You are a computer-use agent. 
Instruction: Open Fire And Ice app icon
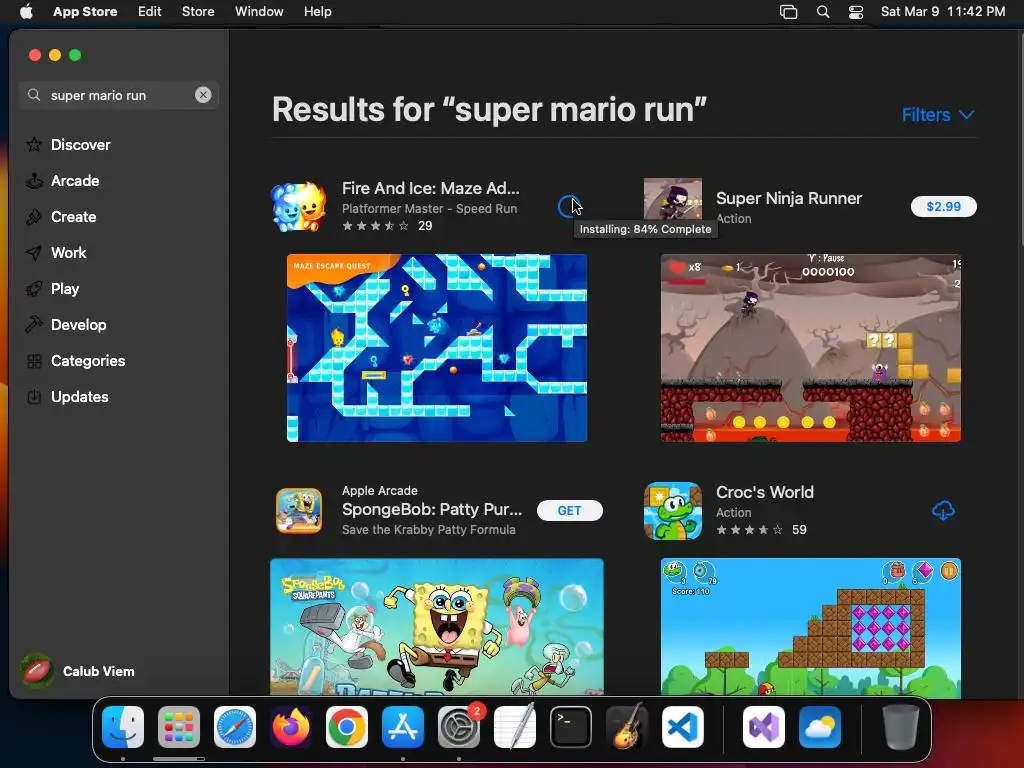[298, 207]
